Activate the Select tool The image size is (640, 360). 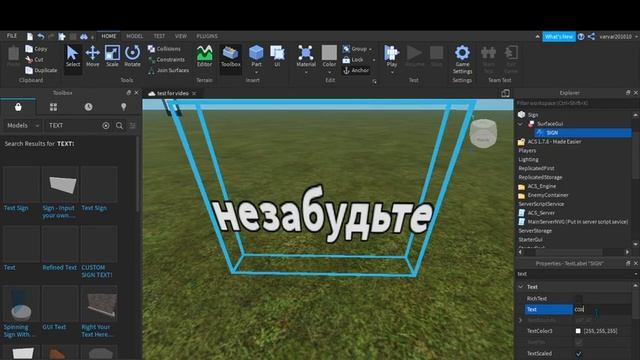point(73,56)
